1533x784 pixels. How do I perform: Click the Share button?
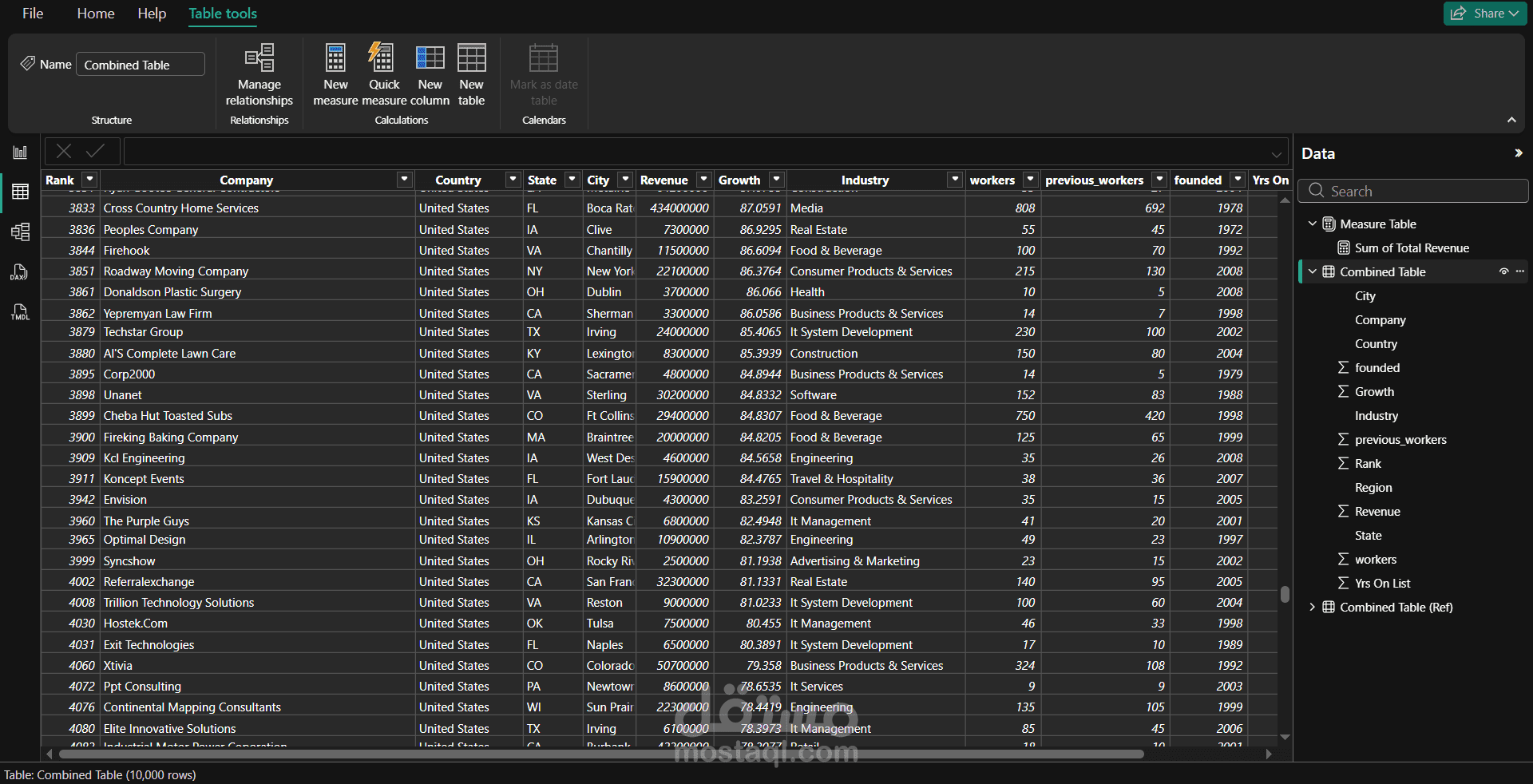coord(1485,14)
